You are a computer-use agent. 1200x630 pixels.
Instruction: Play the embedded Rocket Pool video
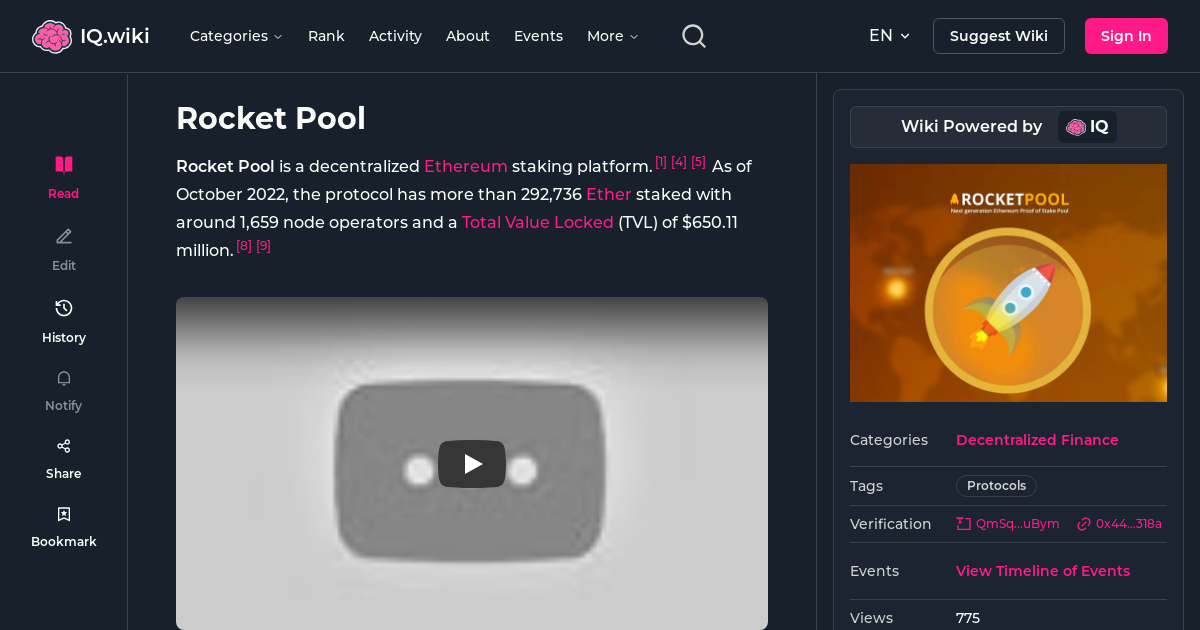coord(471,463)
